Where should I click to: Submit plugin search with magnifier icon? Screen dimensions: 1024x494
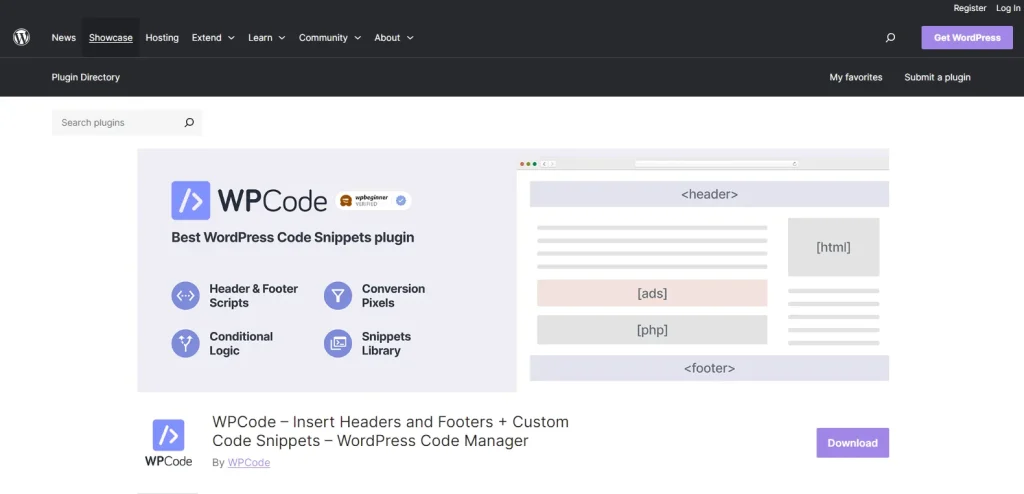coord(189,122)
